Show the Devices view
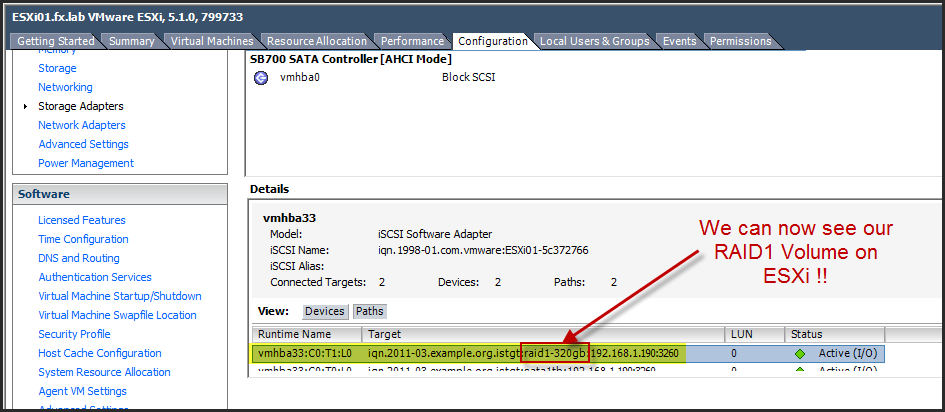 (x=325, y=311)
